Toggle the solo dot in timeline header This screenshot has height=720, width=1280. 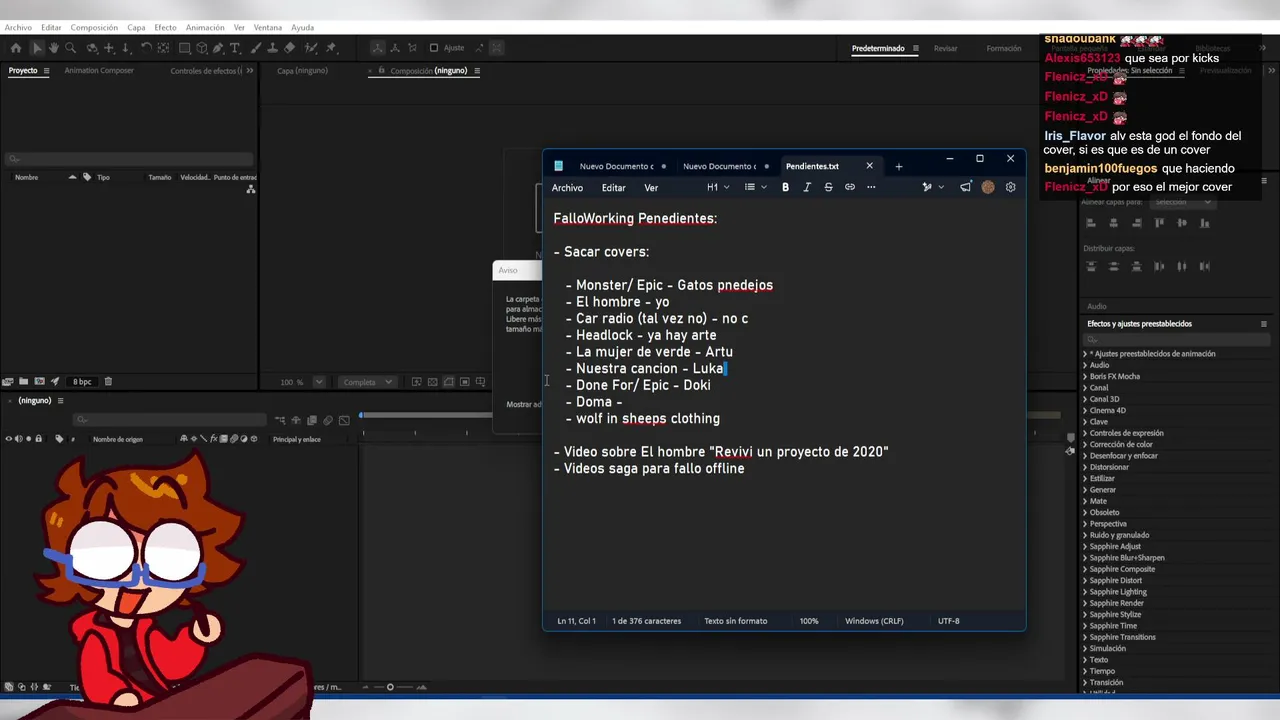[28, 439]
